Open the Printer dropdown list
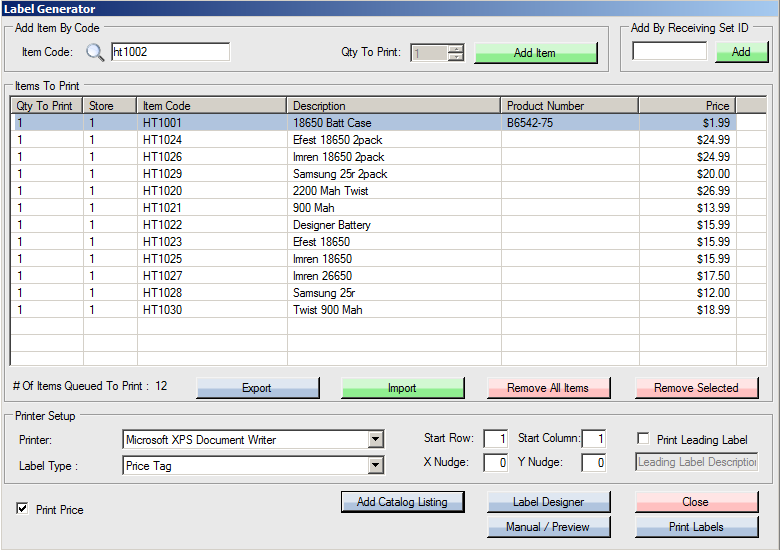The image size is (780, 550). [375, 439]
